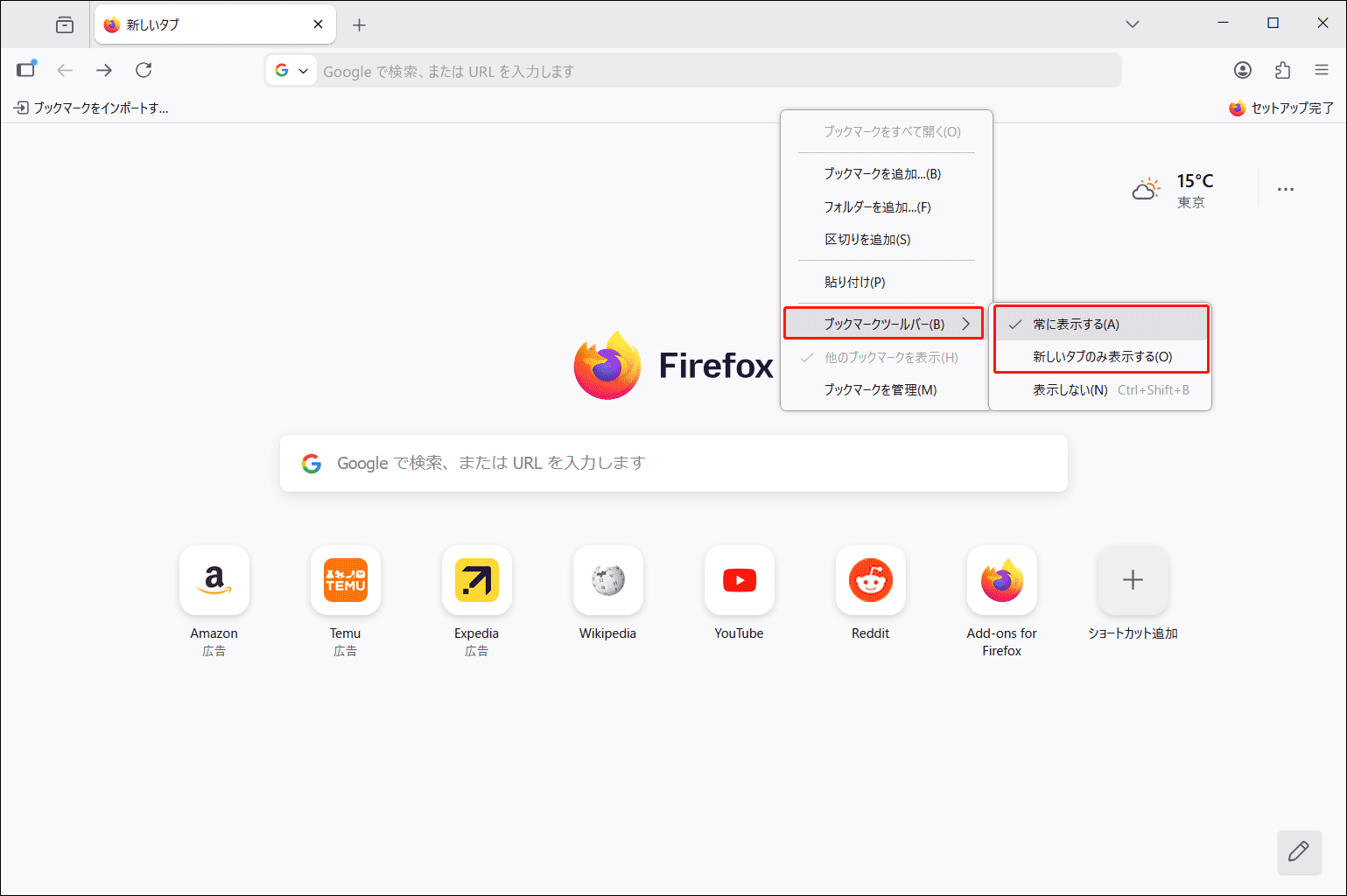Click the pencil edit icon bottom right
This screenshot has height=896, width=1347.
1299,852
